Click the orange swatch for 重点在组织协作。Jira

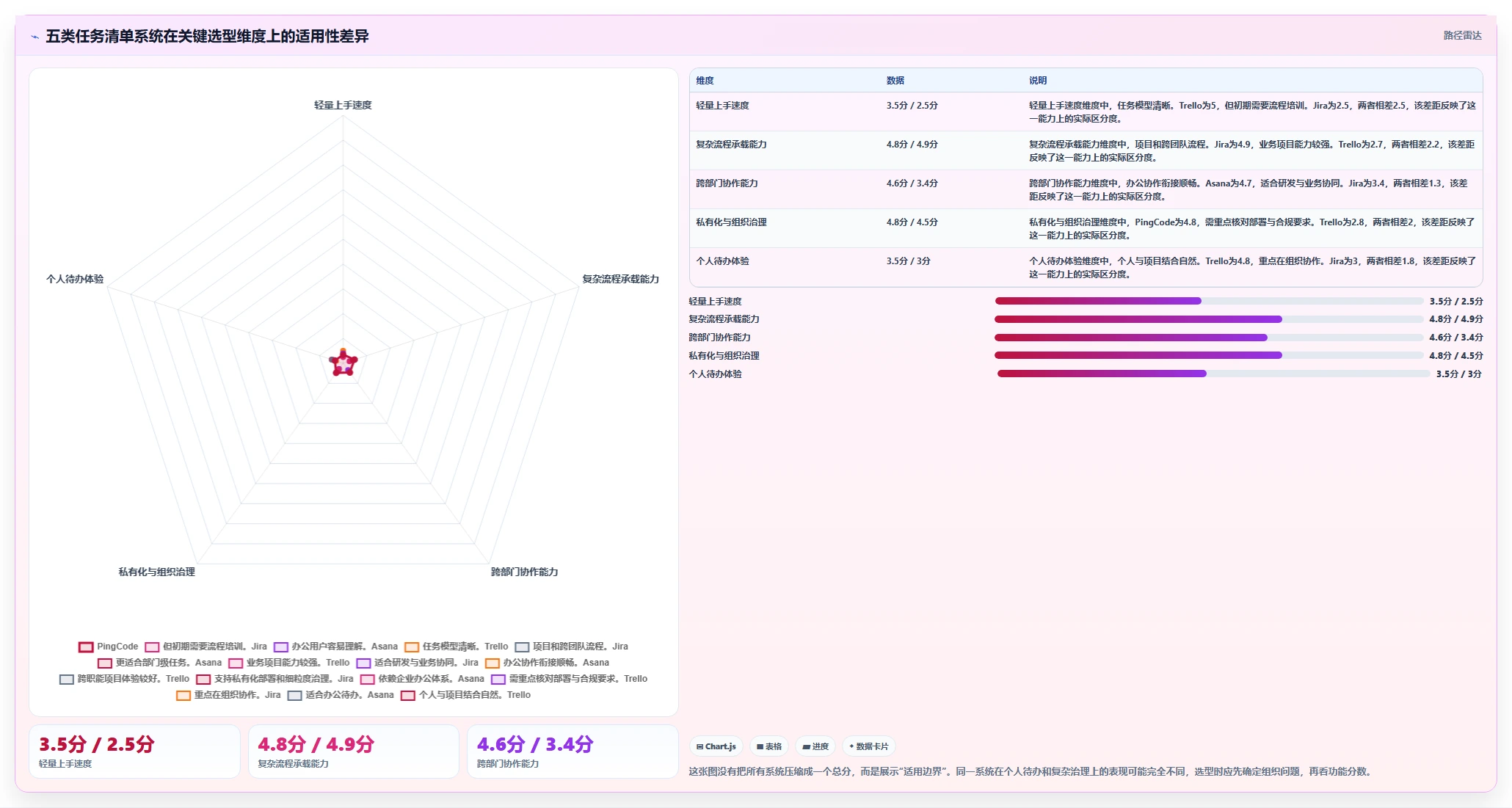pos(183,696)
